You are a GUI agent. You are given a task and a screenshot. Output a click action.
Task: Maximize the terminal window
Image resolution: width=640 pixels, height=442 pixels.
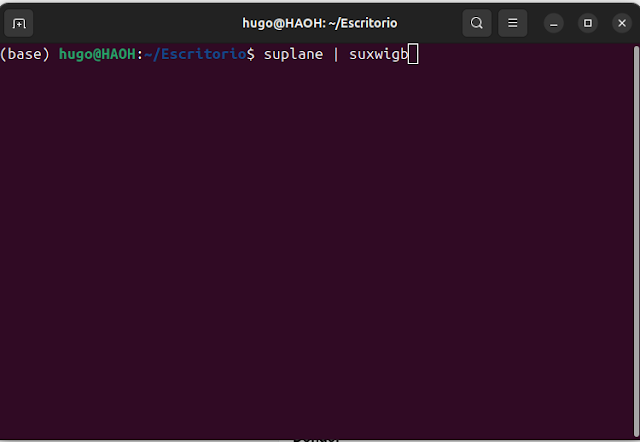(588, 23)
